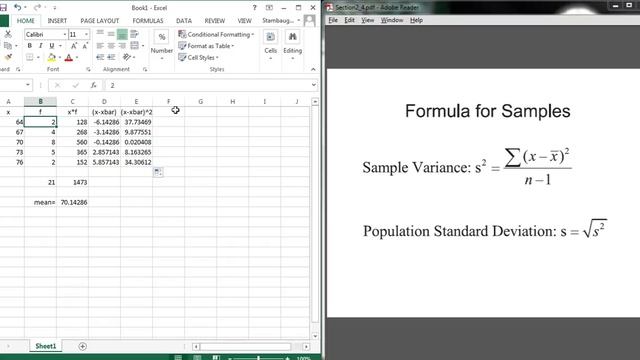Image resolution: width=640 pixels, height=360 pixels.
Task: Click the text Orientation icon
Action: point(127,58)
